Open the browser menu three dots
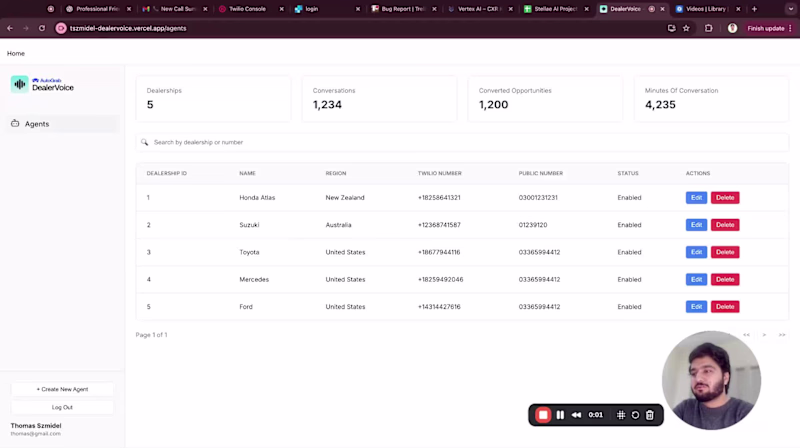 coord(791,29)
